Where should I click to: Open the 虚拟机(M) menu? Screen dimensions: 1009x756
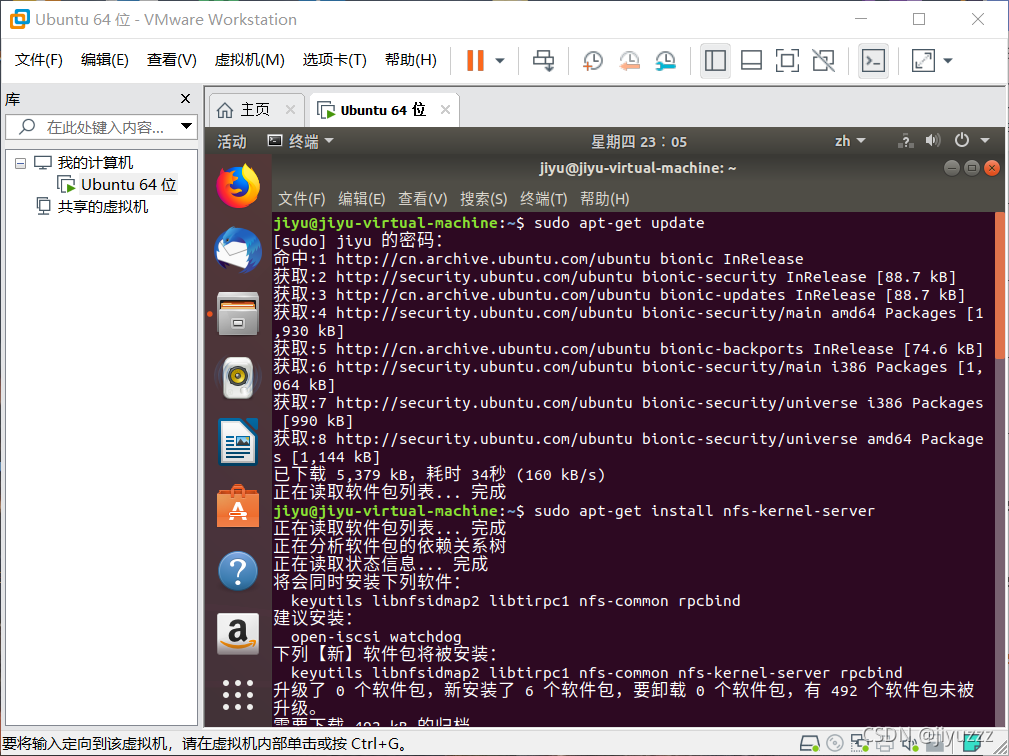pos(249,60)
